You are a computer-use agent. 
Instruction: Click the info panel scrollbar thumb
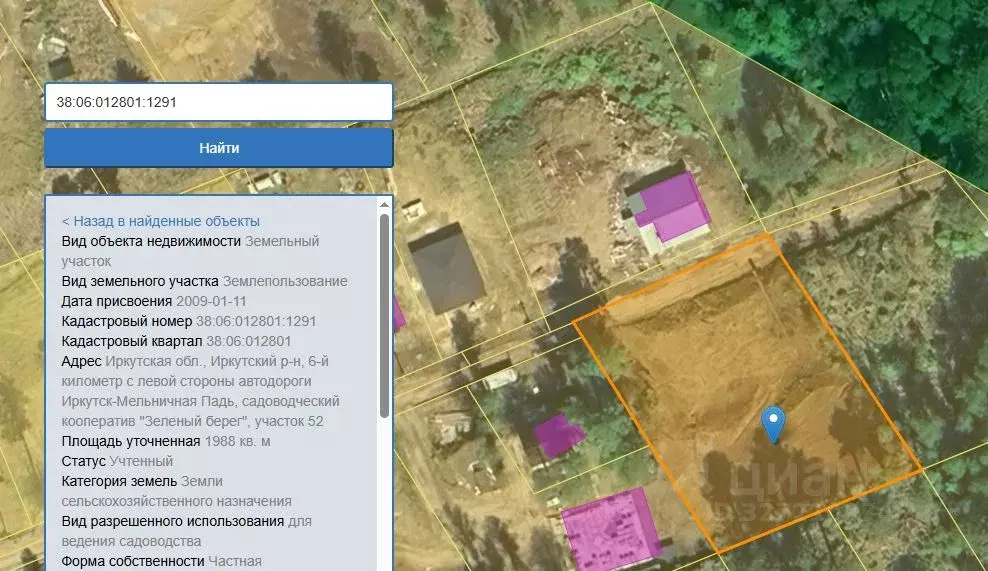[384, 315]
